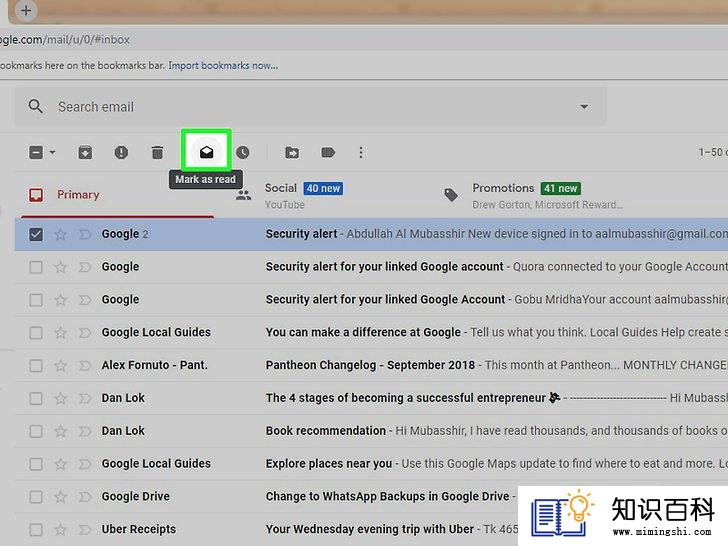728x546 pixels.
Task: Star the You can make a difference email
Action: point(60,332)
